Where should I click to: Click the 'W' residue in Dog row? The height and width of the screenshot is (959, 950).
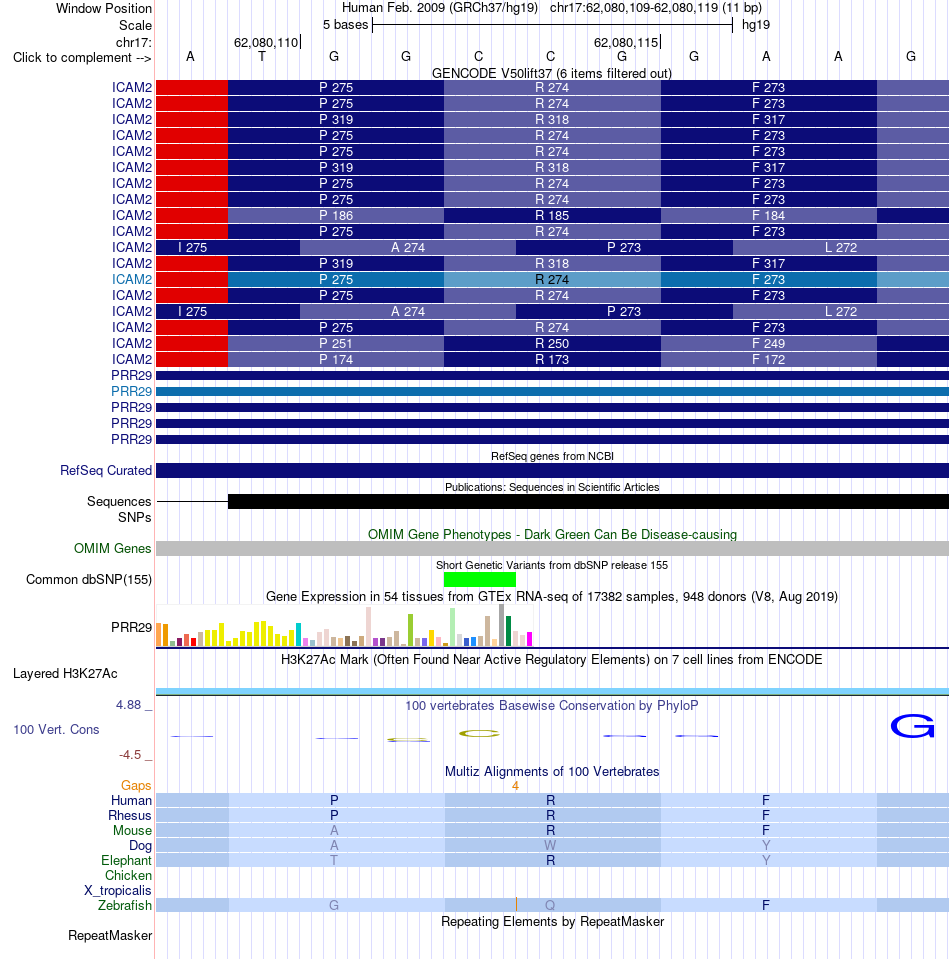pyautogui.click(x=551, y=845)
